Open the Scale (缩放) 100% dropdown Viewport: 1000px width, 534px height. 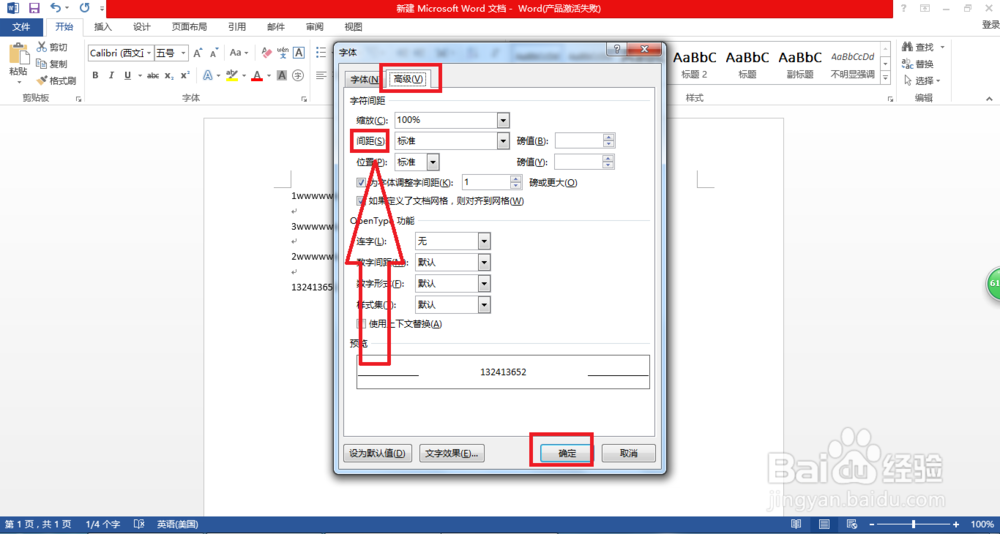click(x=503, y=120)
